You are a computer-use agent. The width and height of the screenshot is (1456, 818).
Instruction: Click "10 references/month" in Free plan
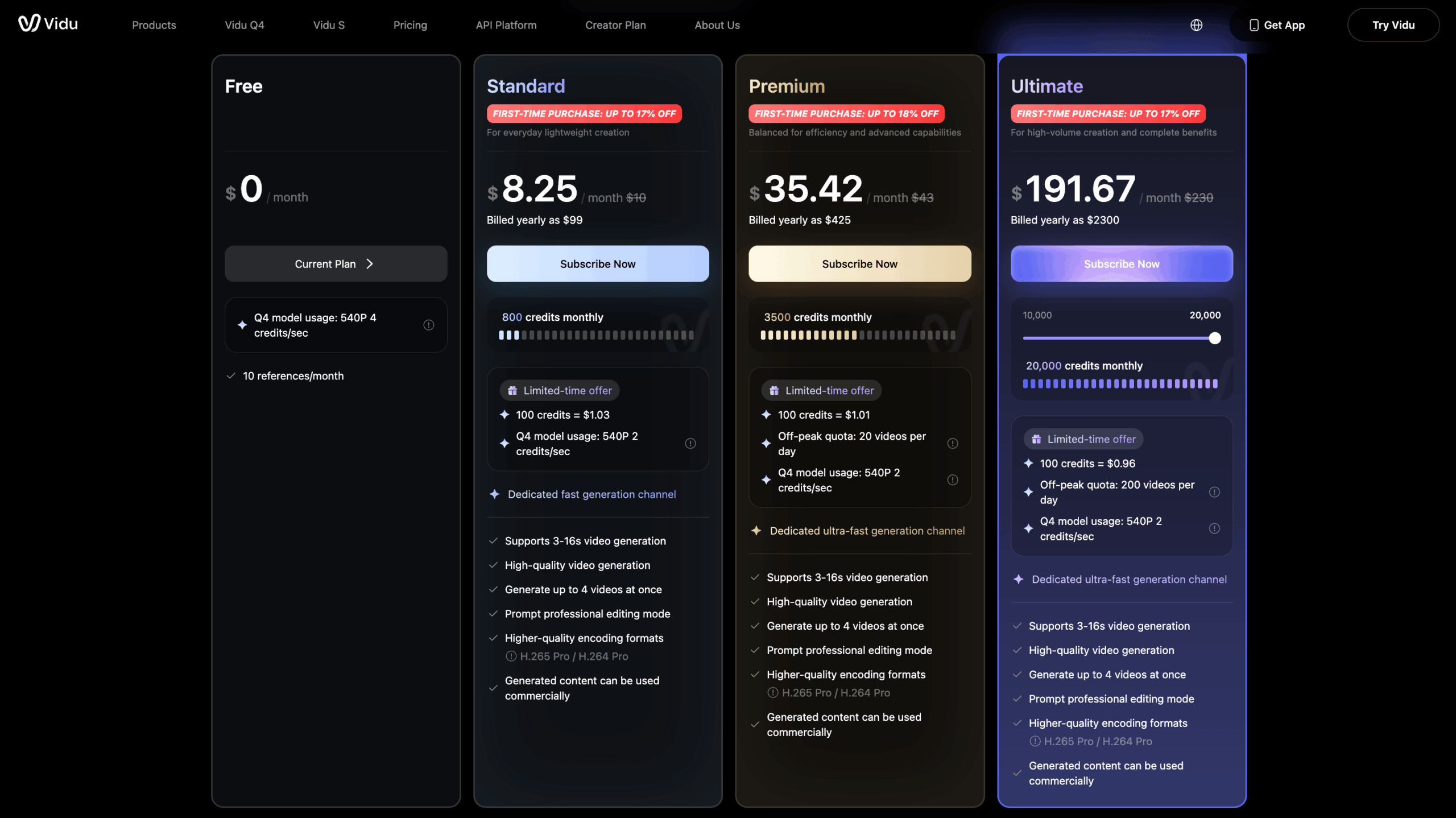(x=293, y=375)
